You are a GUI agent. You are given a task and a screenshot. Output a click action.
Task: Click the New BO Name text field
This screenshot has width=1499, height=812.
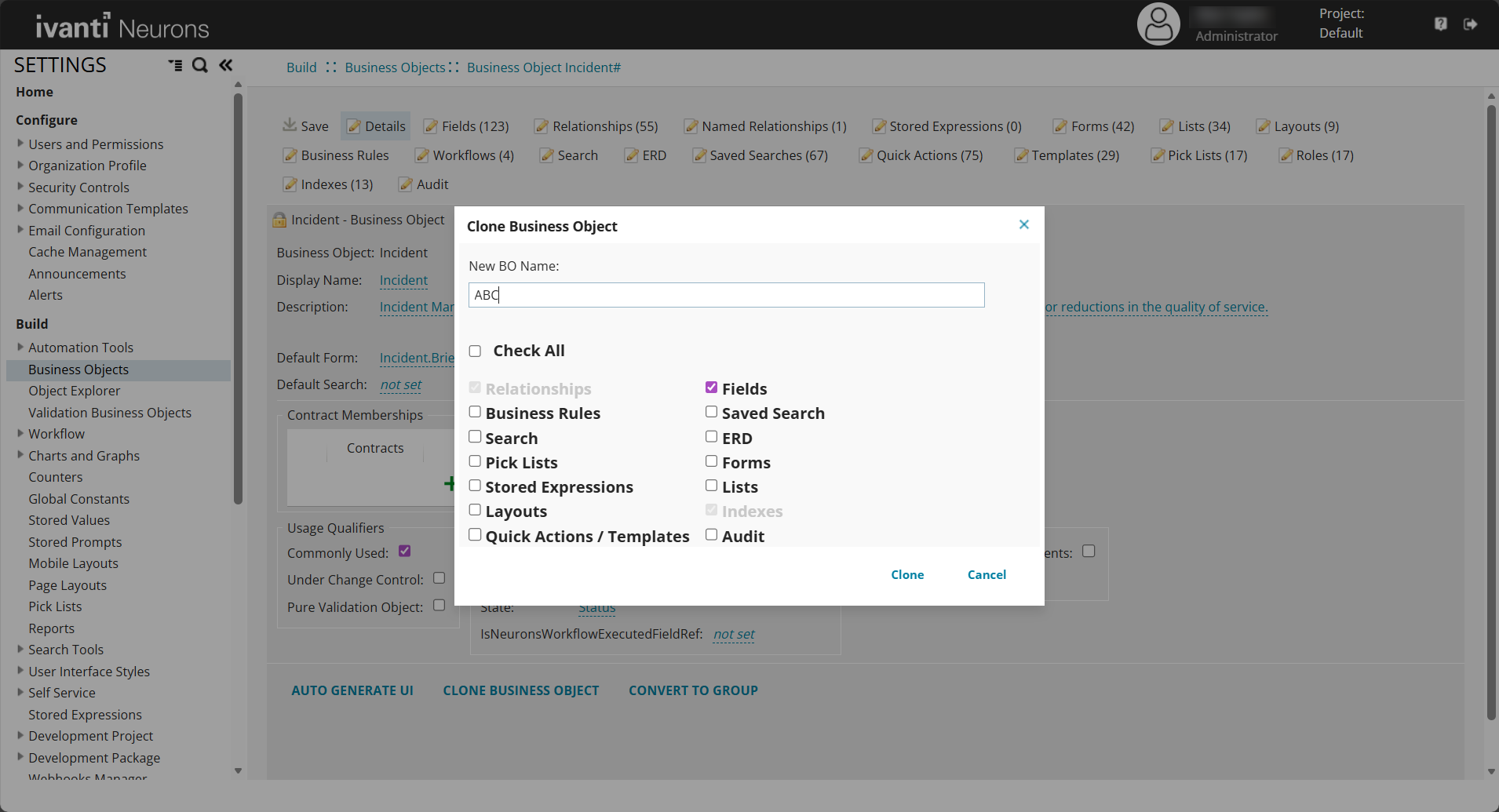click(726, 295)
